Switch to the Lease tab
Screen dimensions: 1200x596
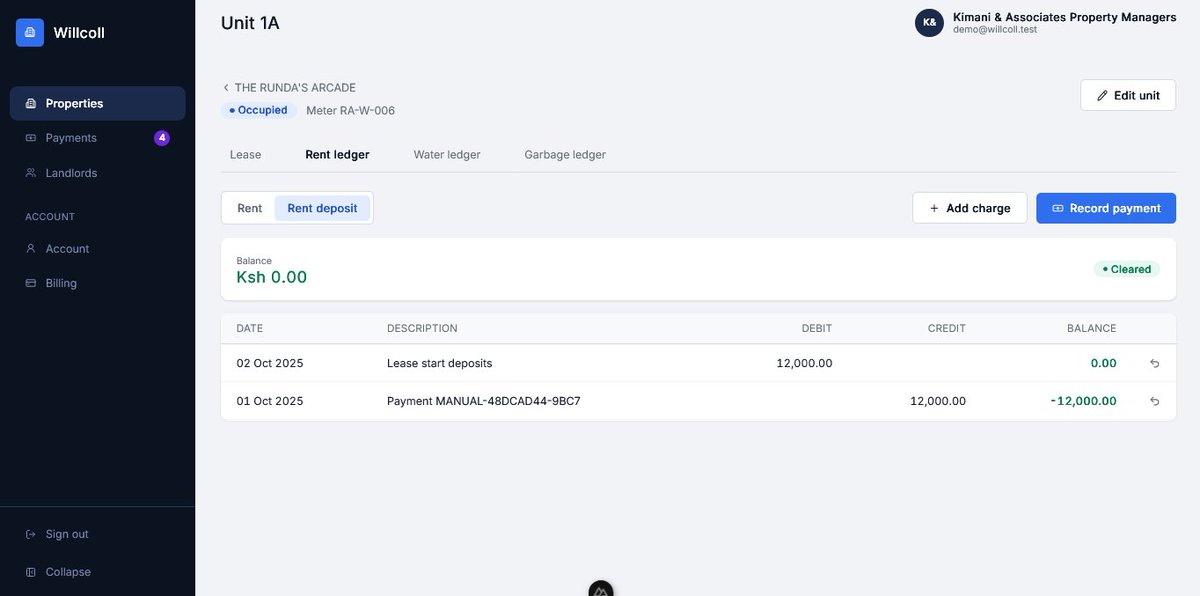(x=245, y=155)
